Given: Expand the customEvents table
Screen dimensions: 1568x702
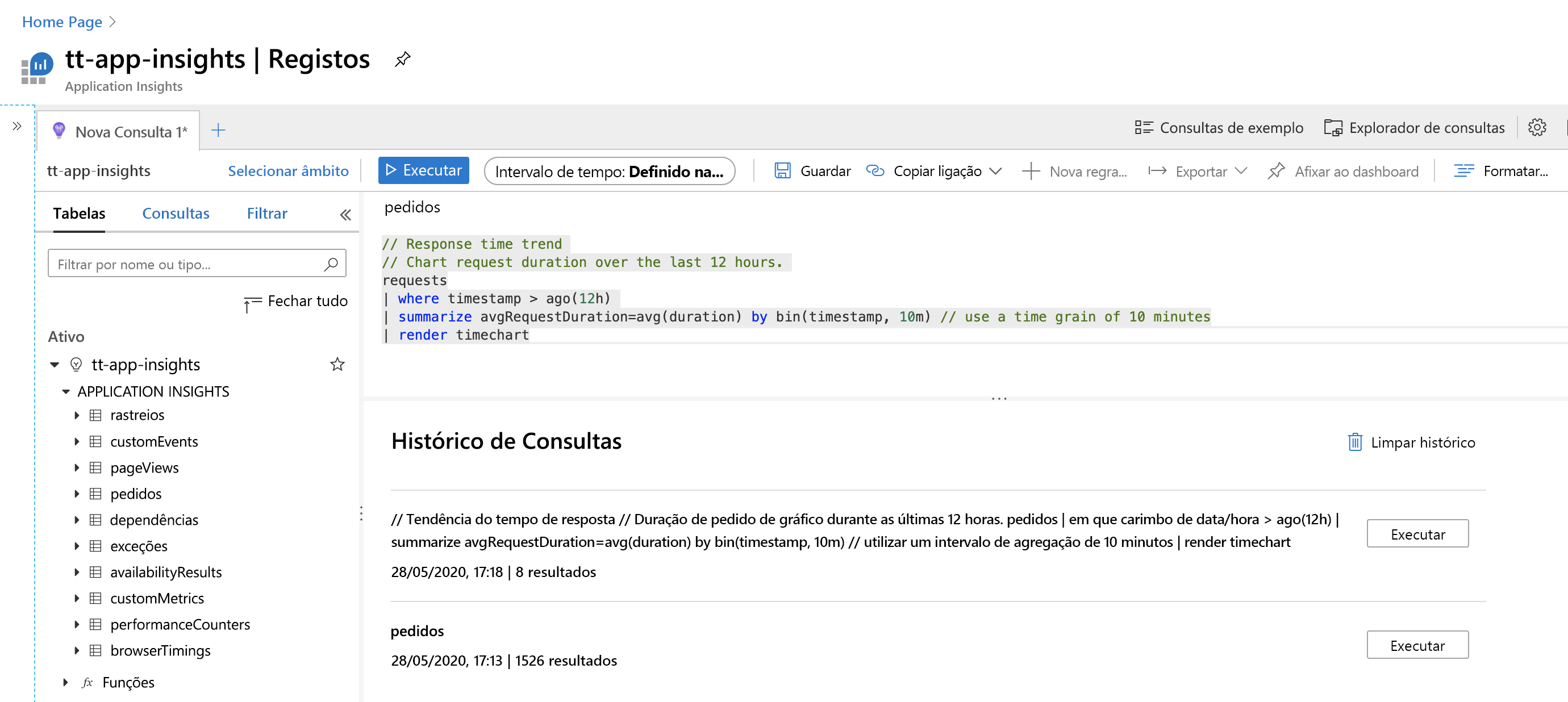Looking at the screenshot, I should click(77, 442).
